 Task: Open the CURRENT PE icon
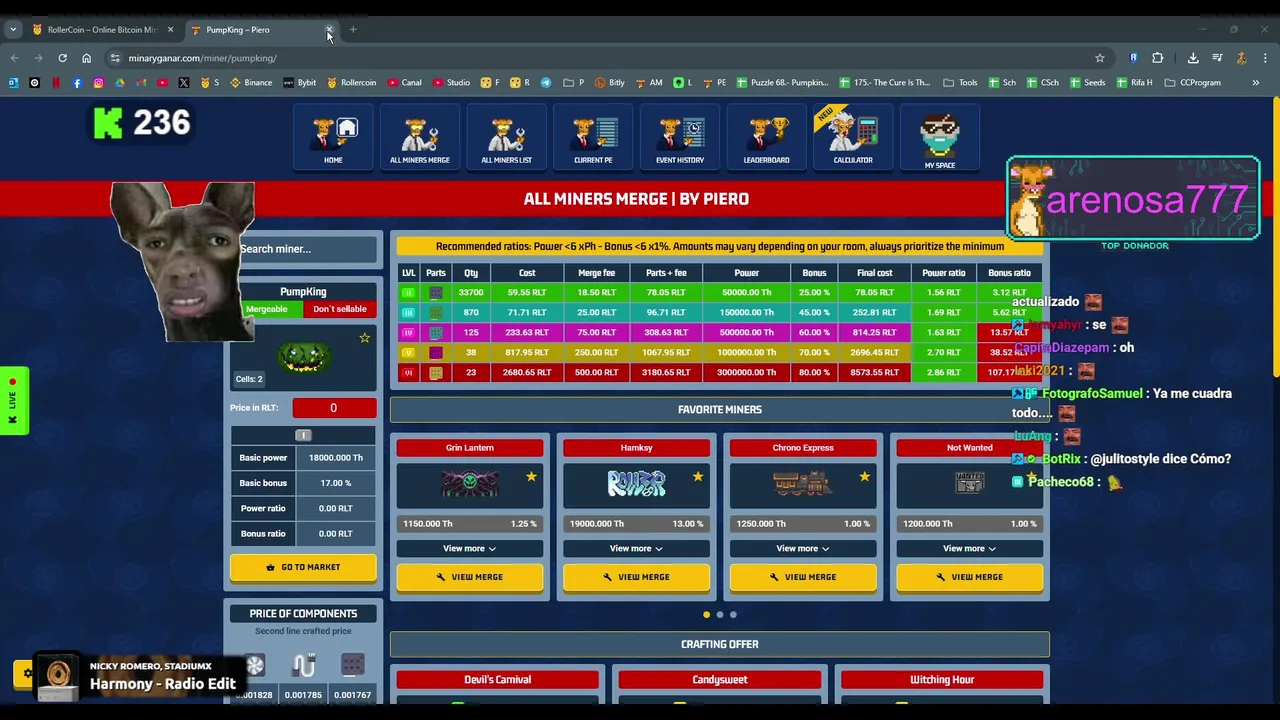coord(593,139)
